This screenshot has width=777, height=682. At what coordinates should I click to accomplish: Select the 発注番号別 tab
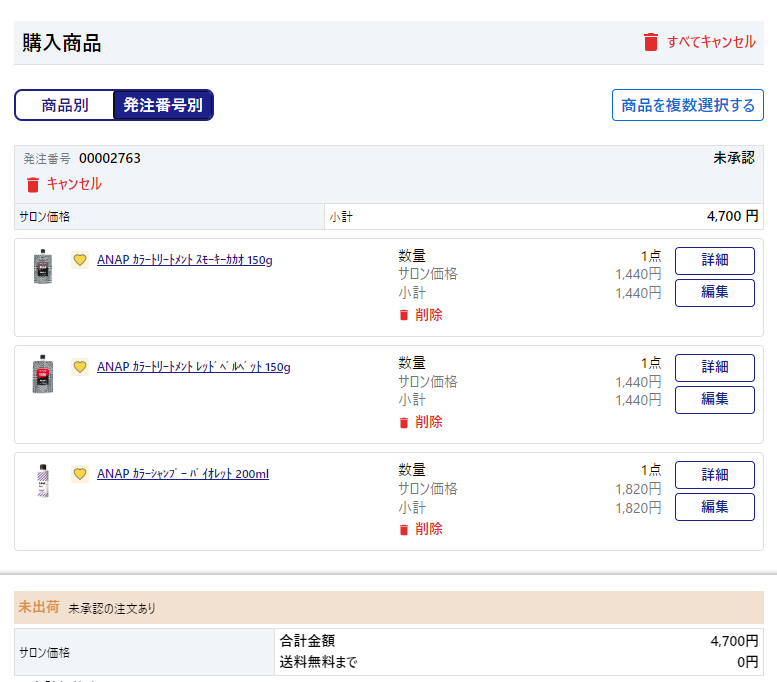point(163,105)
